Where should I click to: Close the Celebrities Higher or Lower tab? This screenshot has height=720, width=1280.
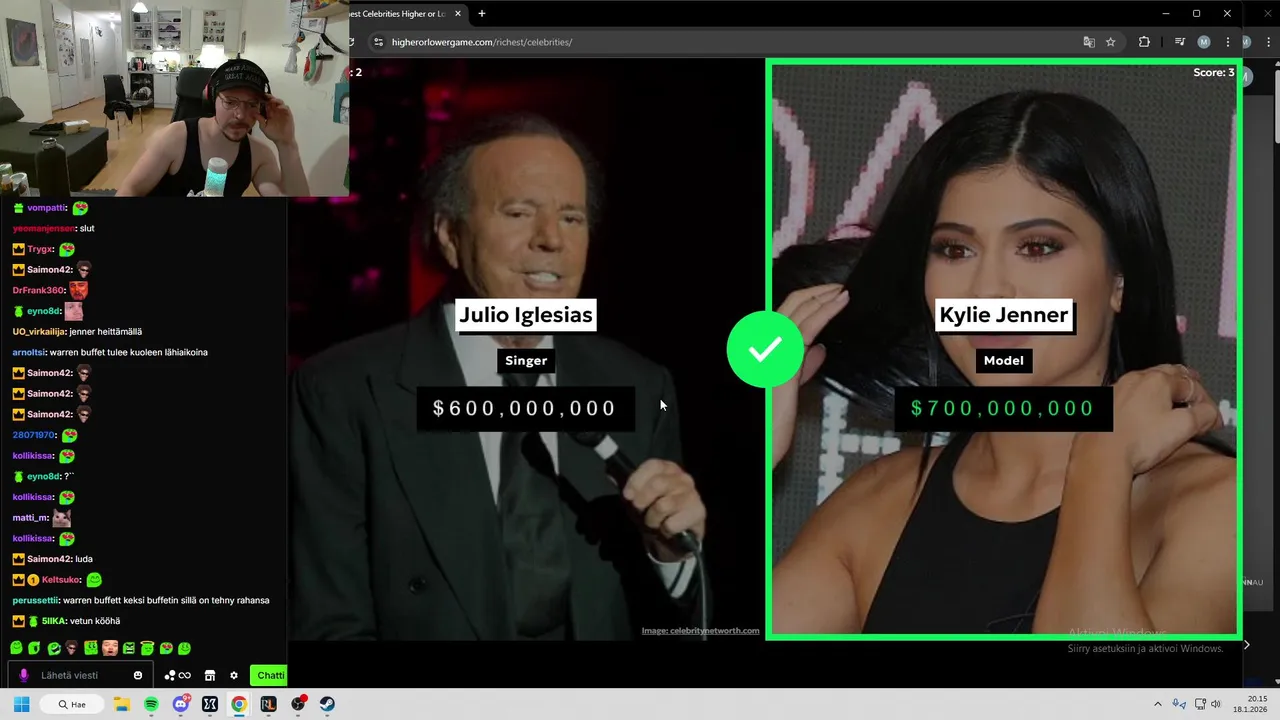pos(459,14)
